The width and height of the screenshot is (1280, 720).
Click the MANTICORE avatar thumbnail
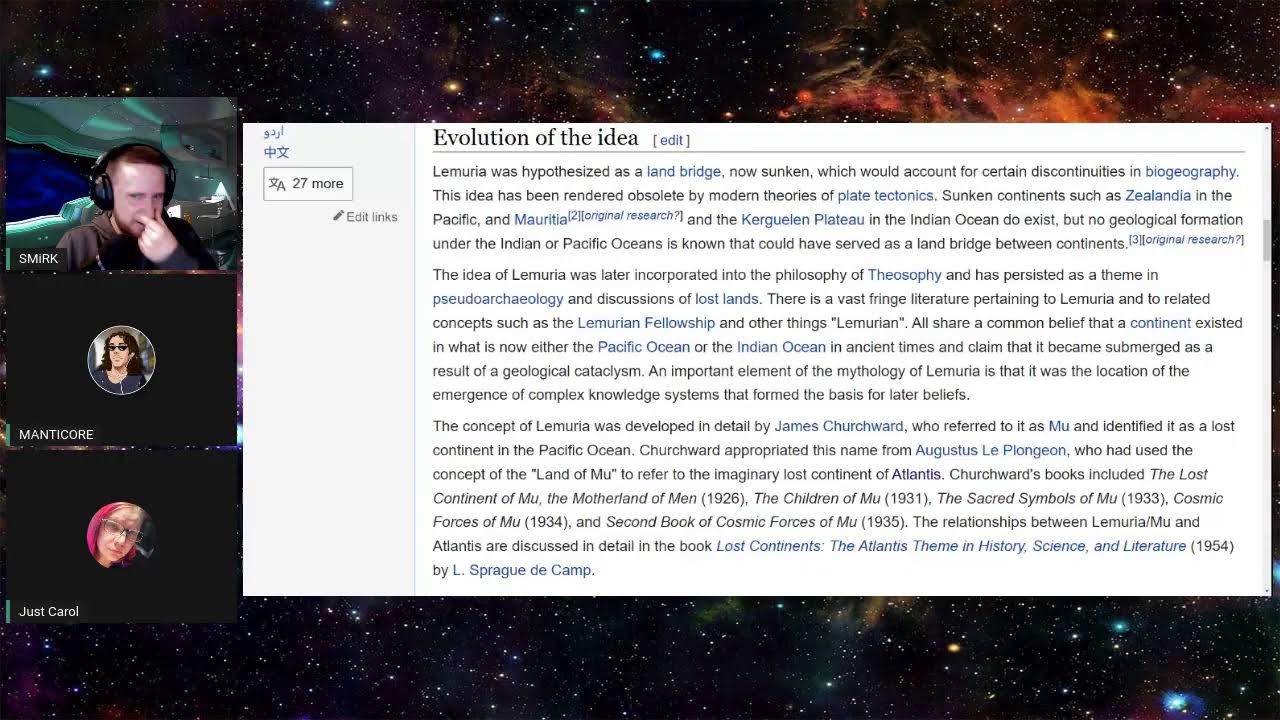click(121, 360)
